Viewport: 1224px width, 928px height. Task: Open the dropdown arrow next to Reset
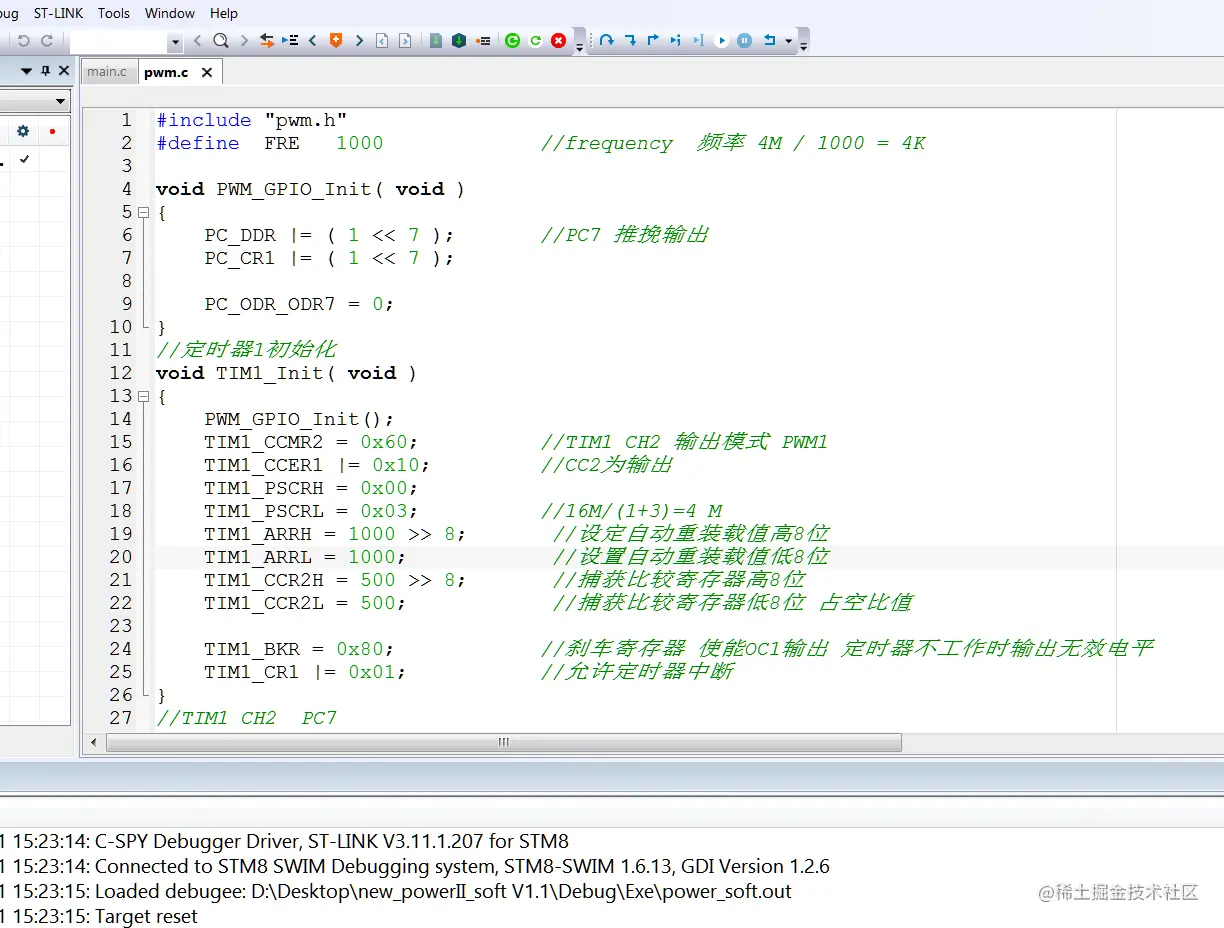[x=789, y=42]
